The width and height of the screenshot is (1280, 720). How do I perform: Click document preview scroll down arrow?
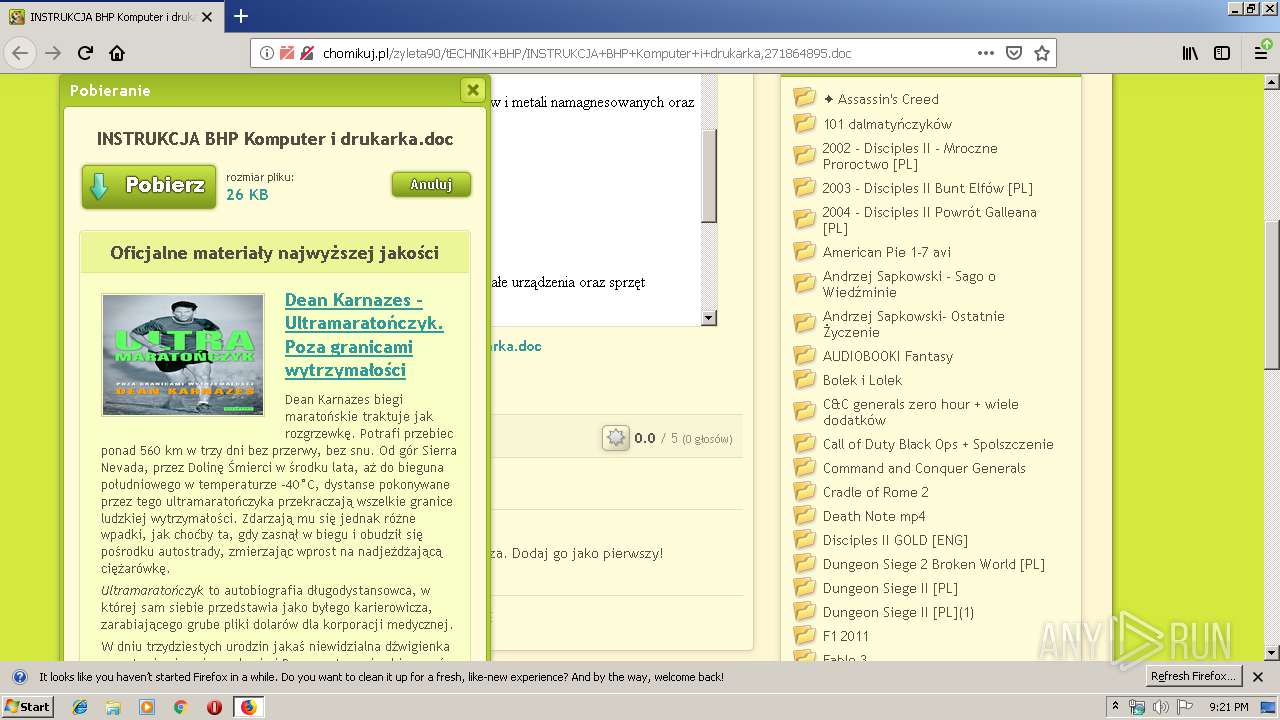pos(709,318)
